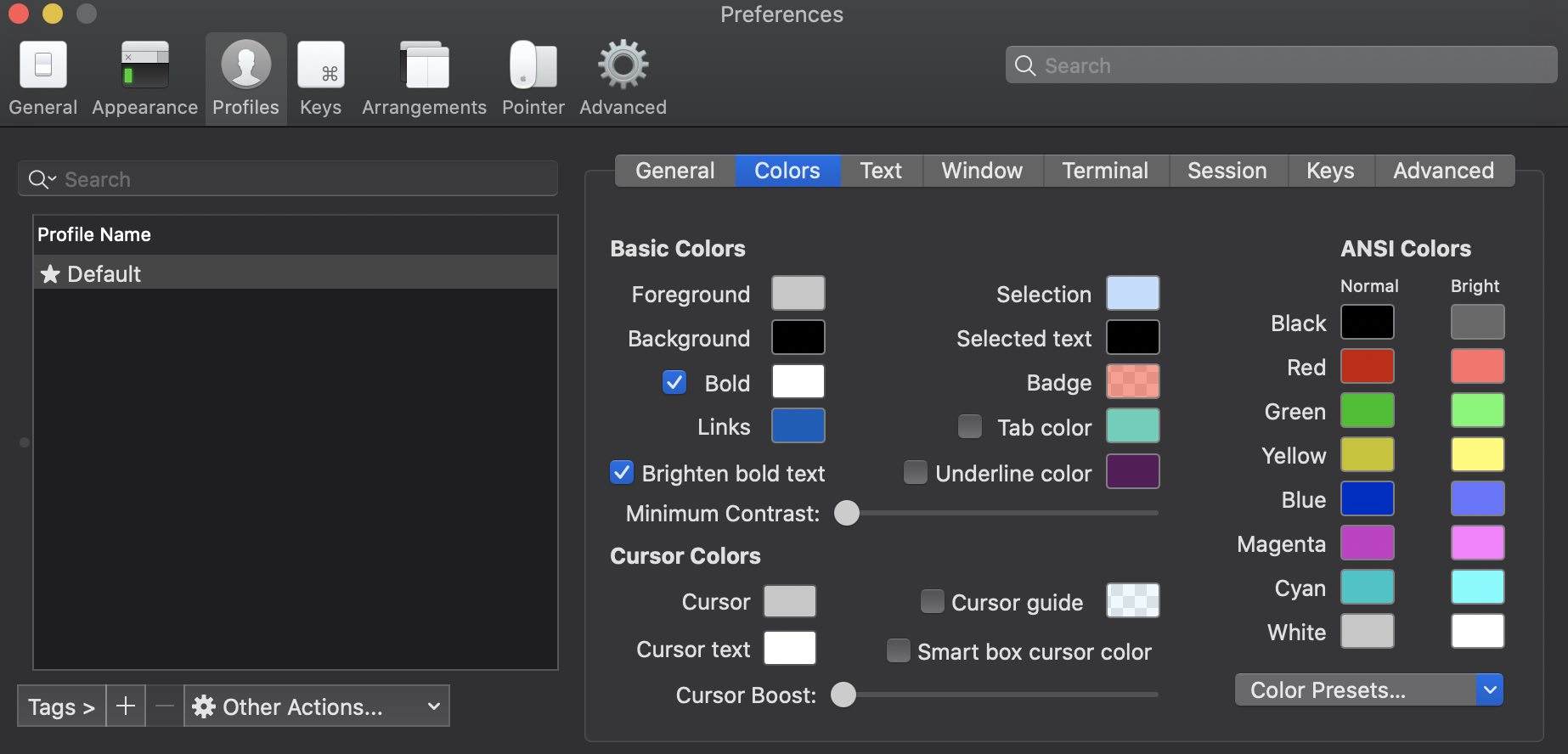Open the ANSI Normal Blue swatch
Screen dimensions: 1568x754
1368,498
